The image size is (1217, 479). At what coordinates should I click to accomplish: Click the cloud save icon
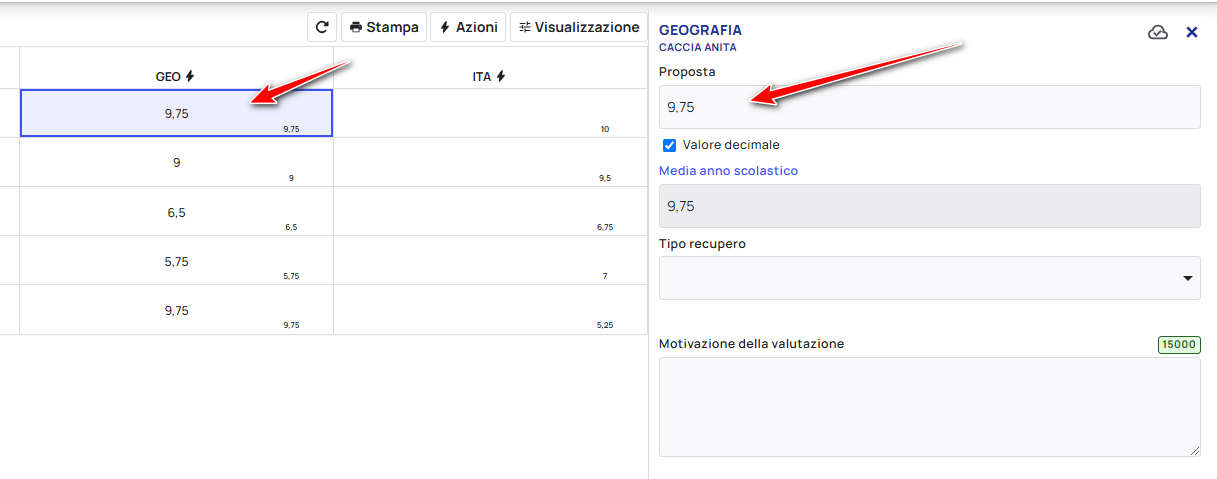(x=1158, y=32)
